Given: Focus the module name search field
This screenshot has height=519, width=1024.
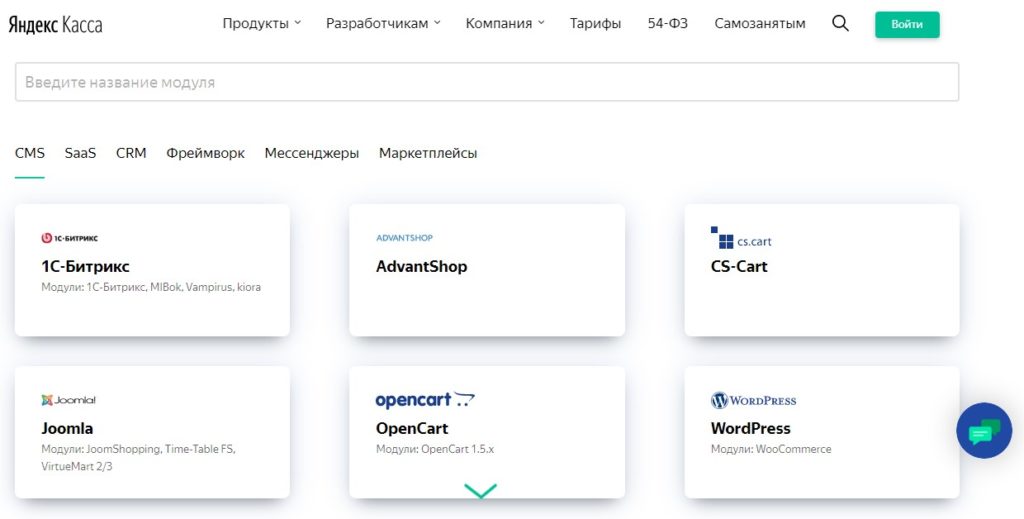Looking at the screenshot, I should tap(487, 82).
